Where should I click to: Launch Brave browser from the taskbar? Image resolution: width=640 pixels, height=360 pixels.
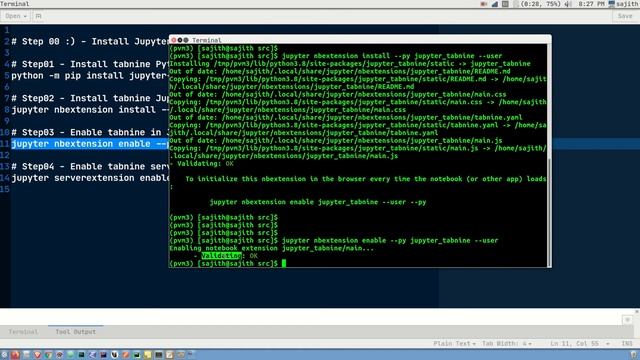(38, 355)
